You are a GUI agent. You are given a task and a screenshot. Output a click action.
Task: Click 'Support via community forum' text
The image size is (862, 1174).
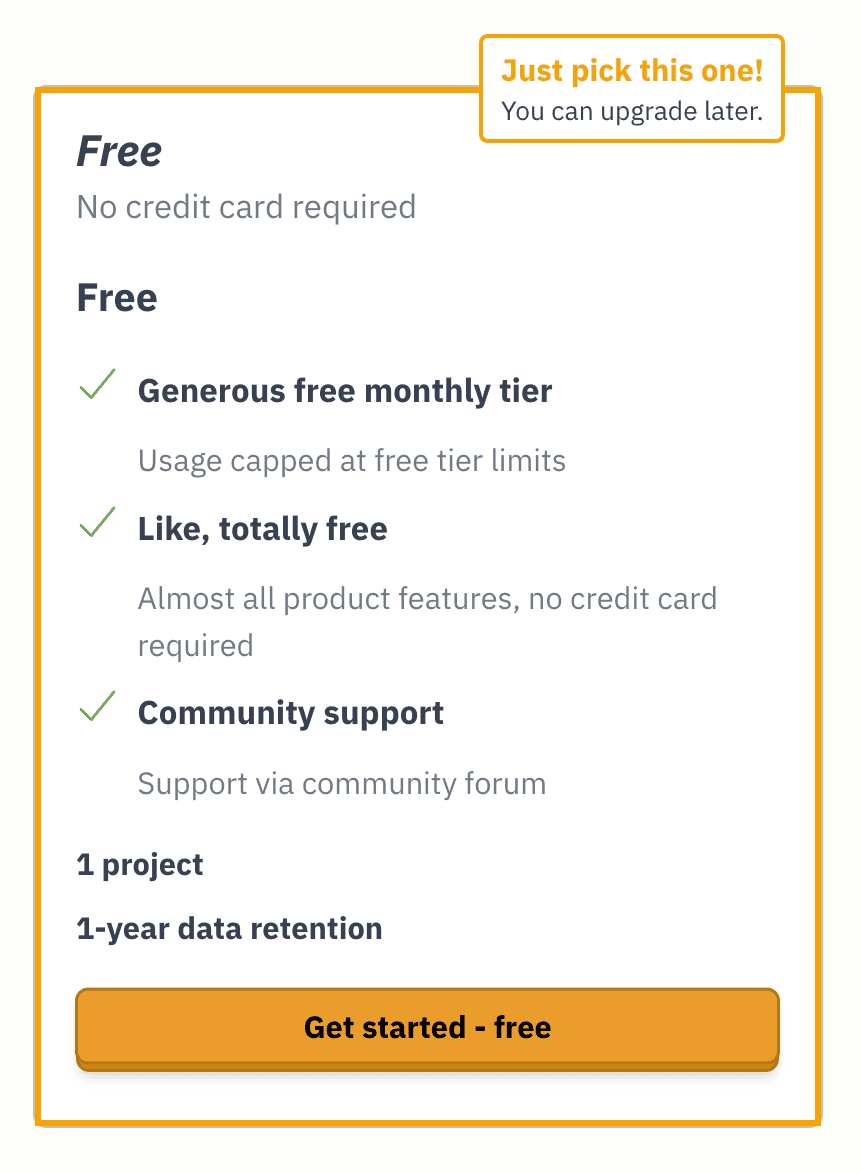click(342, 783)
